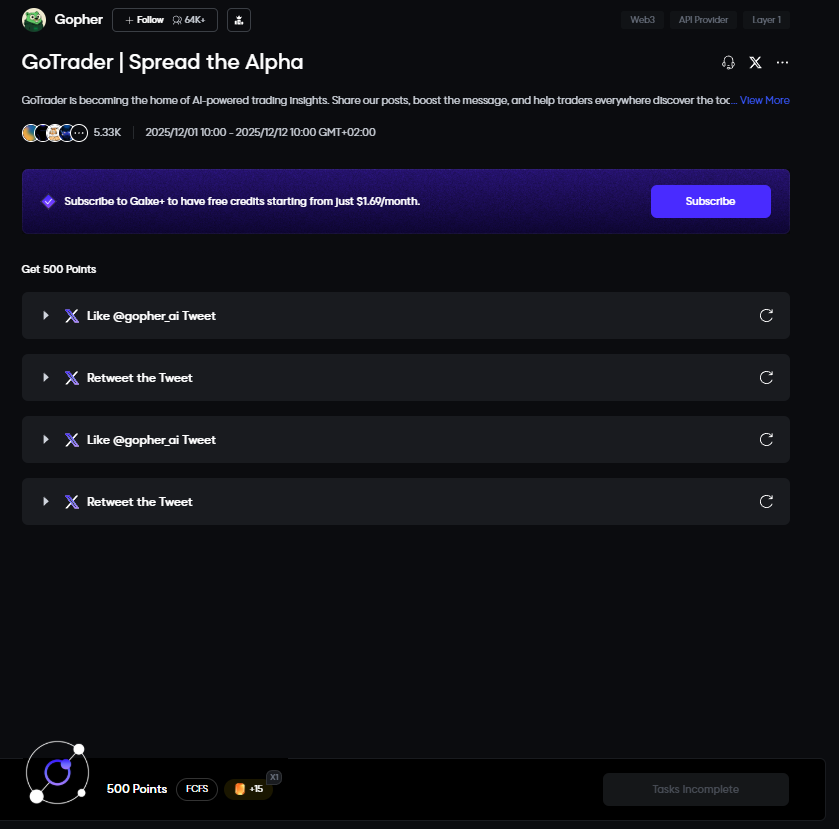Viewport: 839px width, 829px height.
Task: Select the Web3 tag
Action: 640,20
